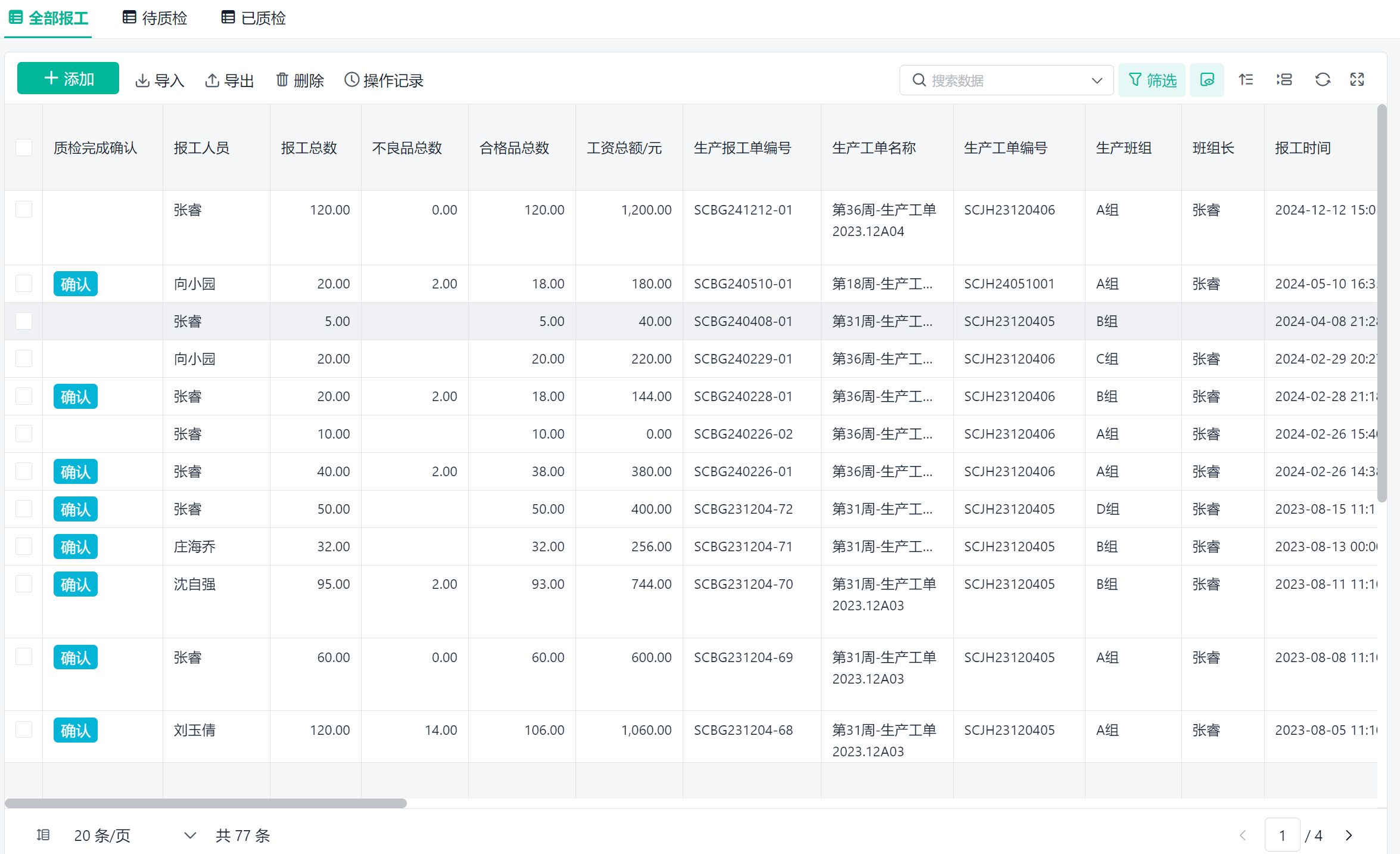Screen dimensions: 1400x854
Task: Go to next page arrow
Action: 1349,836
